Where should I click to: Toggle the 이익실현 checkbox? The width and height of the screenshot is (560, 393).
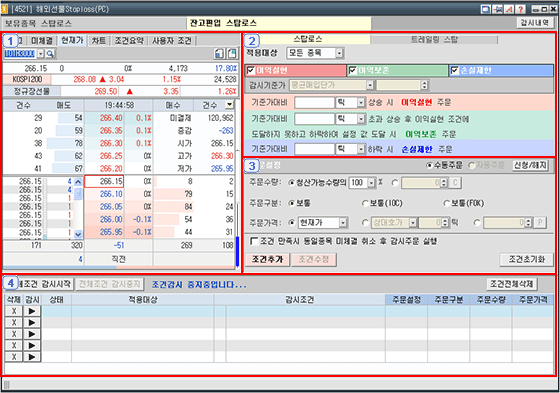pyautogui.click(x=251, y=70)
